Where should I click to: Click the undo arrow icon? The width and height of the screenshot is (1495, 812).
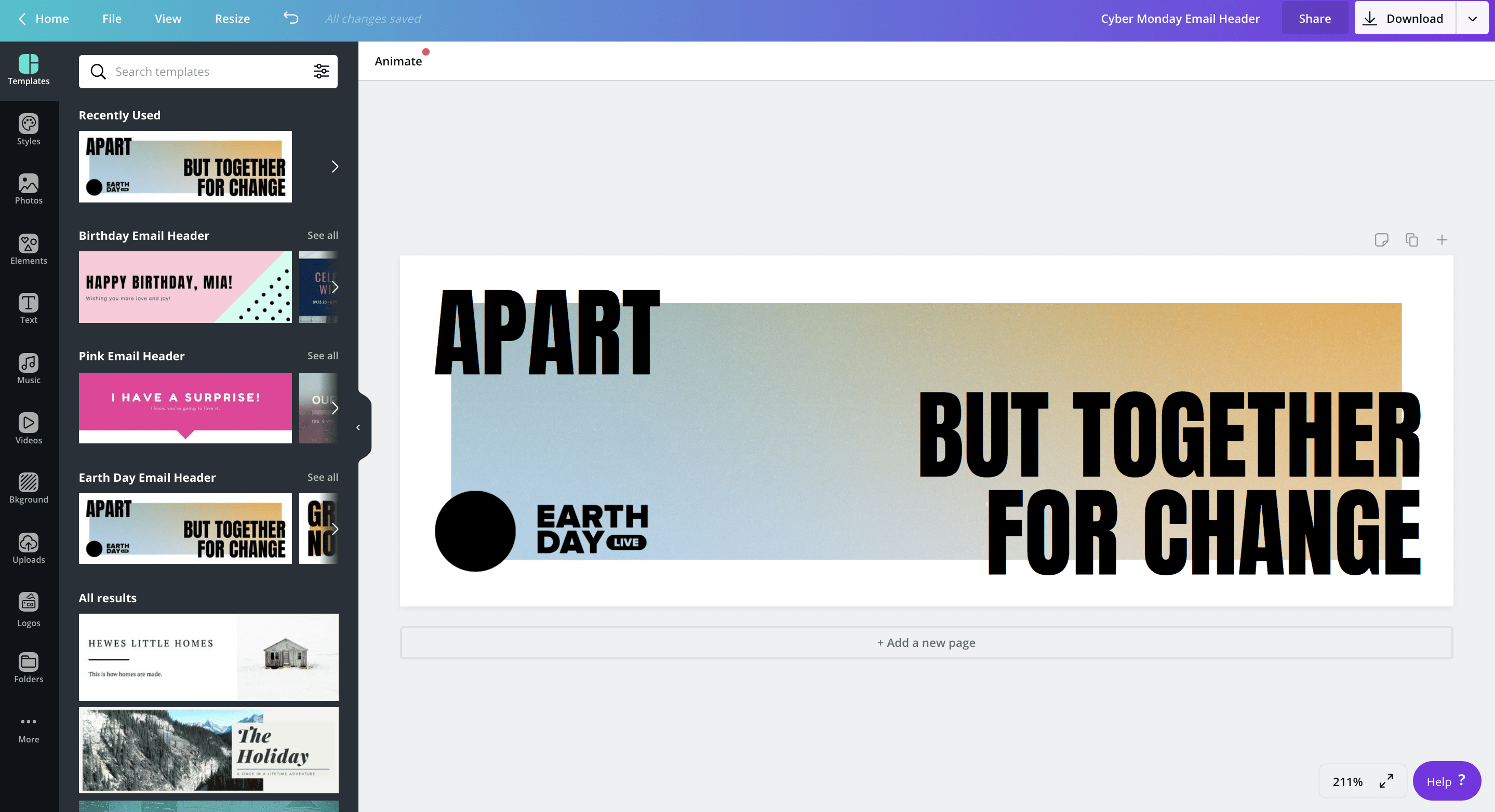(290, 18)
